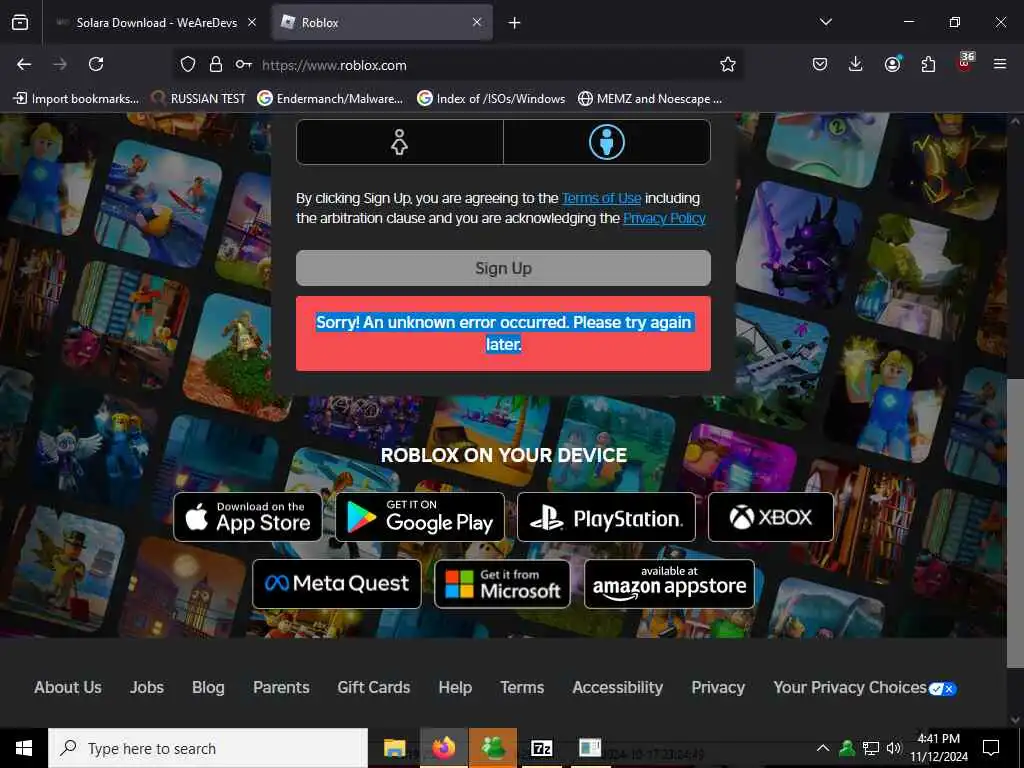This screenshot has width=1024, height=768.
Task: Open the Help footer link
Action: pos(455,687)
